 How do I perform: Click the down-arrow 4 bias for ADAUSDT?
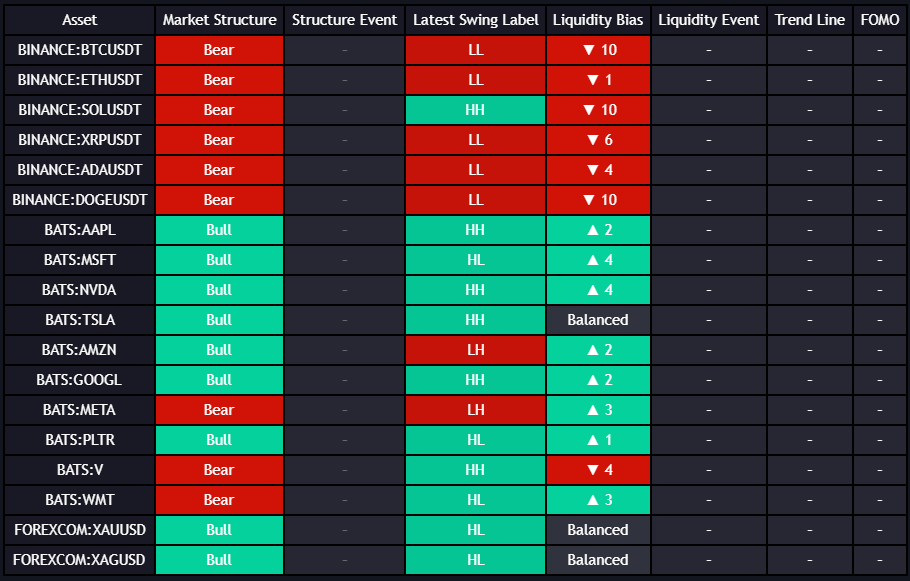pyautogui.click(x=598, y=170)
